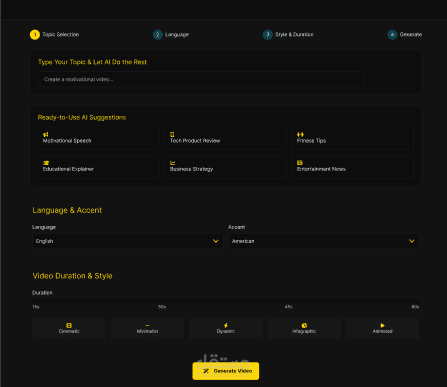Click the 'Ready-to-Use AI Suggestions' heading
The width and height of the screenshot is (447, 387).
pyautogui.click(x=82, y=117)
